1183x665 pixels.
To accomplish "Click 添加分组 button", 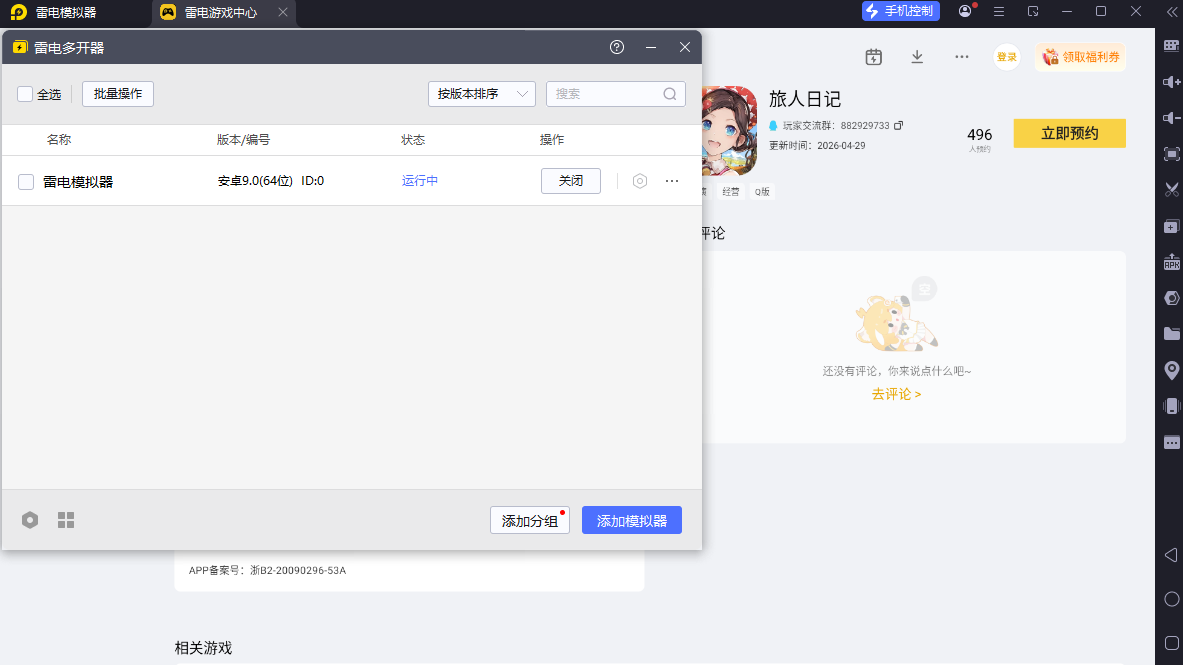I will (x=530, y=520).
